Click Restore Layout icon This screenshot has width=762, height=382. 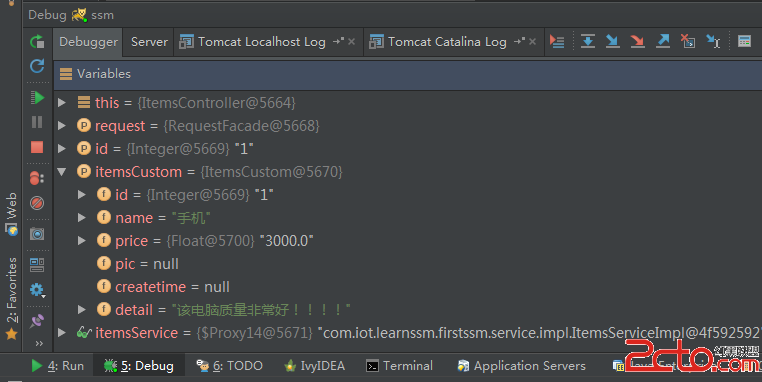[37, 265]
